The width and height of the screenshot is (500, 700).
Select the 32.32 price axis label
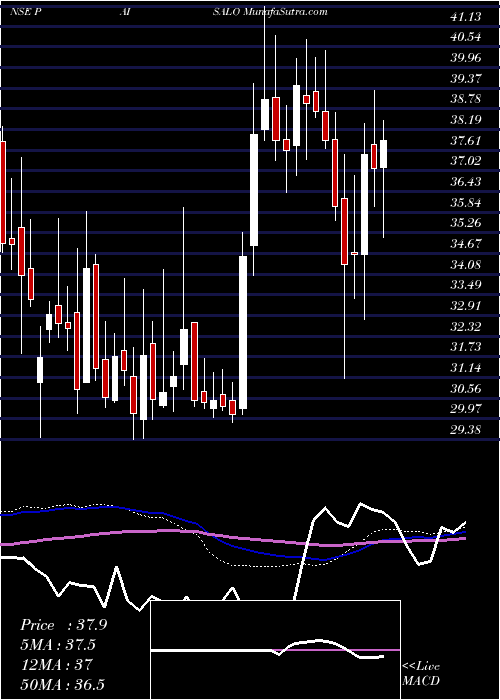click(x=466, y=327)
